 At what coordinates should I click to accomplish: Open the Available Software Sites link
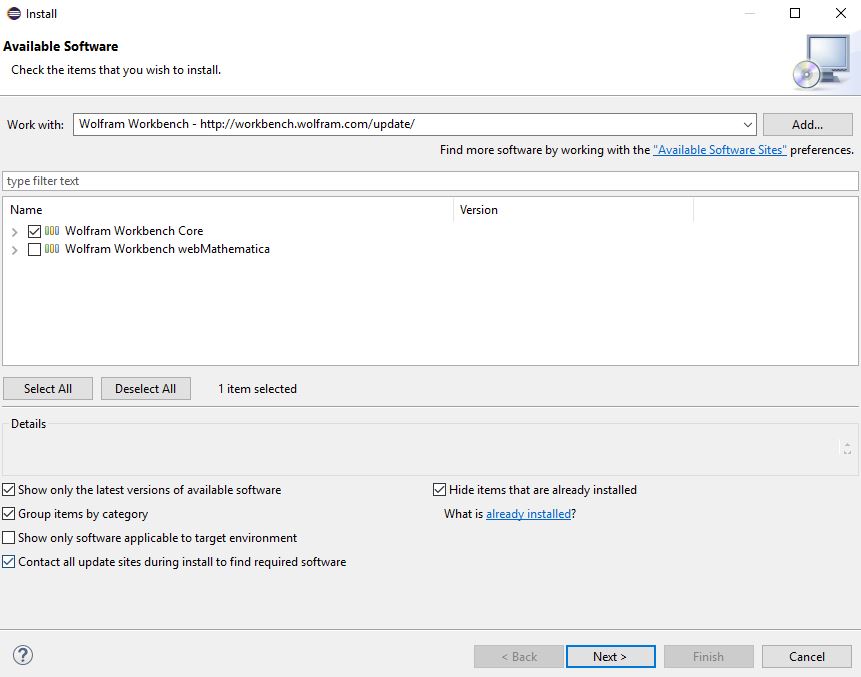[x=719, y=150]
